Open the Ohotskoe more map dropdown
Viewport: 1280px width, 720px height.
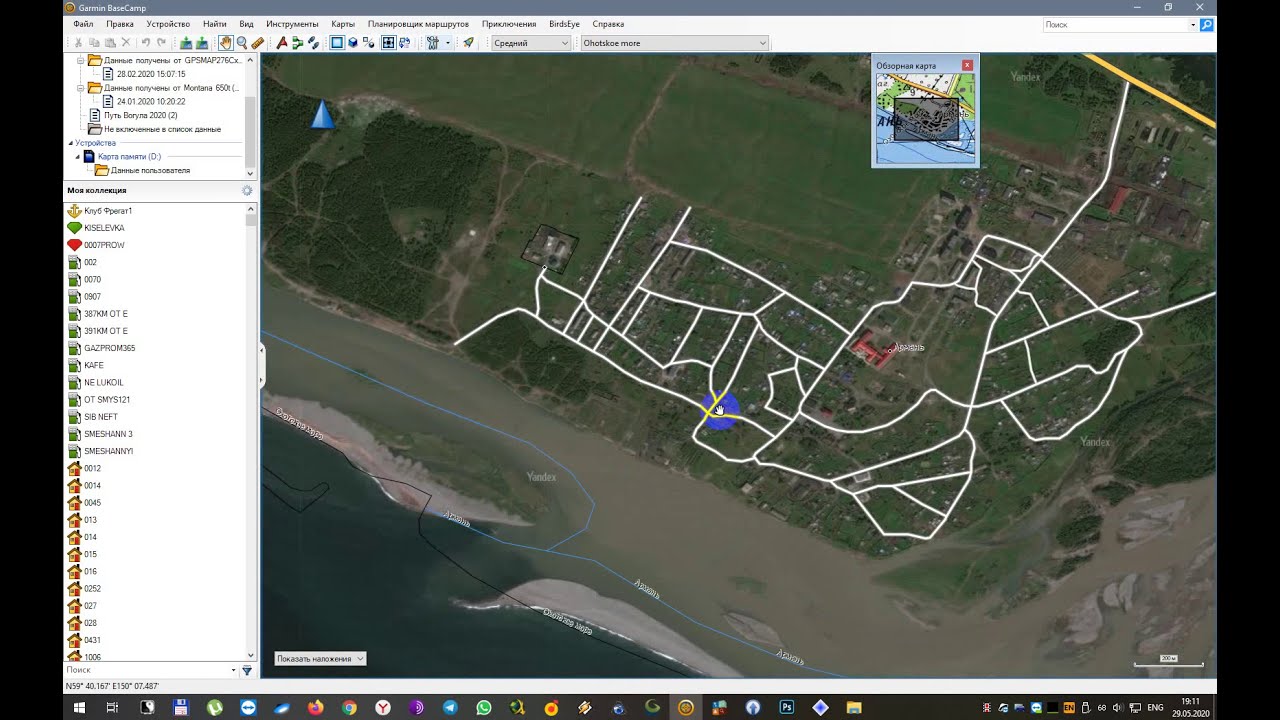coord(675,43)
